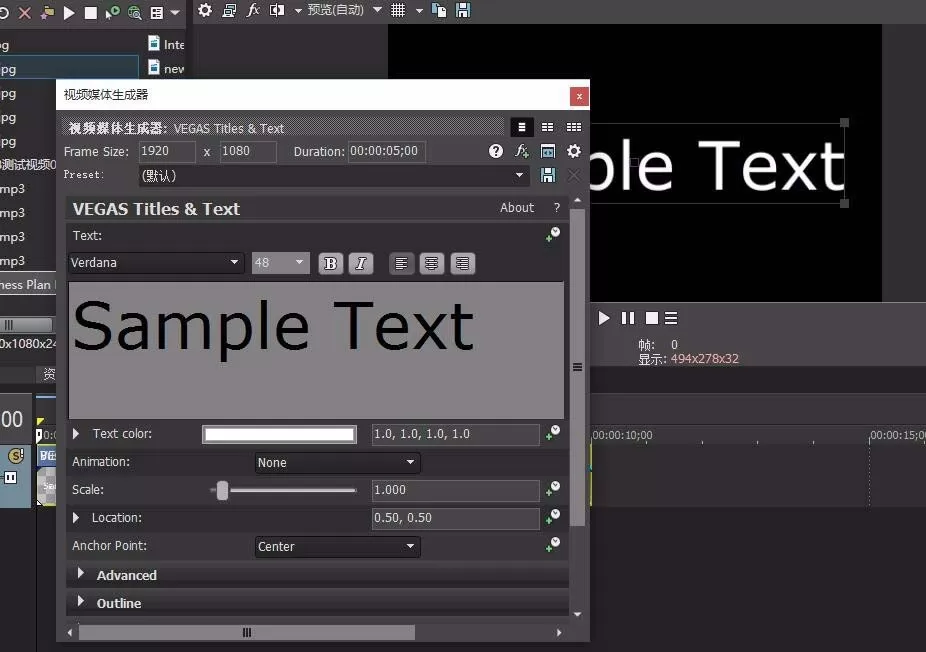Screen dimensions: 926x652
Task: Save snapshot to file icon
Action: coord(463,10)
